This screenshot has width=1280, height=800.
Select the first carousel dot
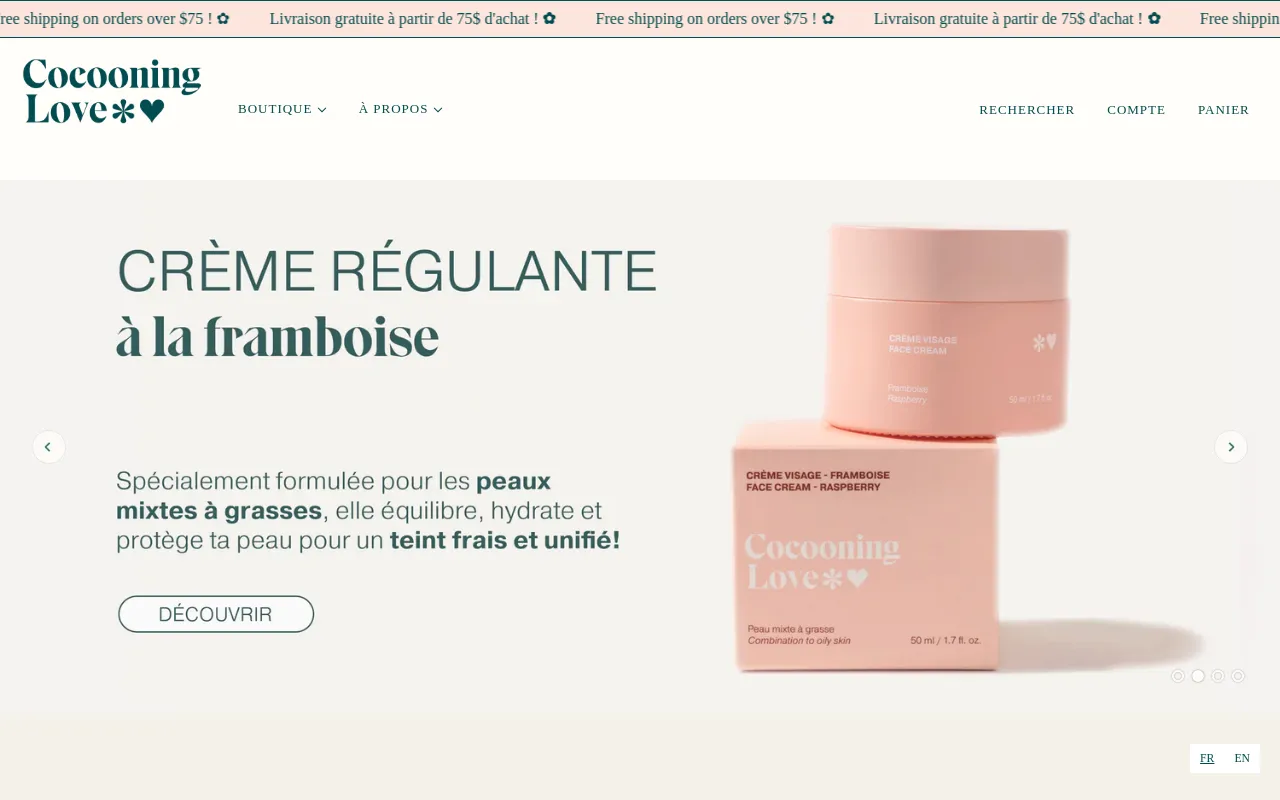click(1178, 676)
